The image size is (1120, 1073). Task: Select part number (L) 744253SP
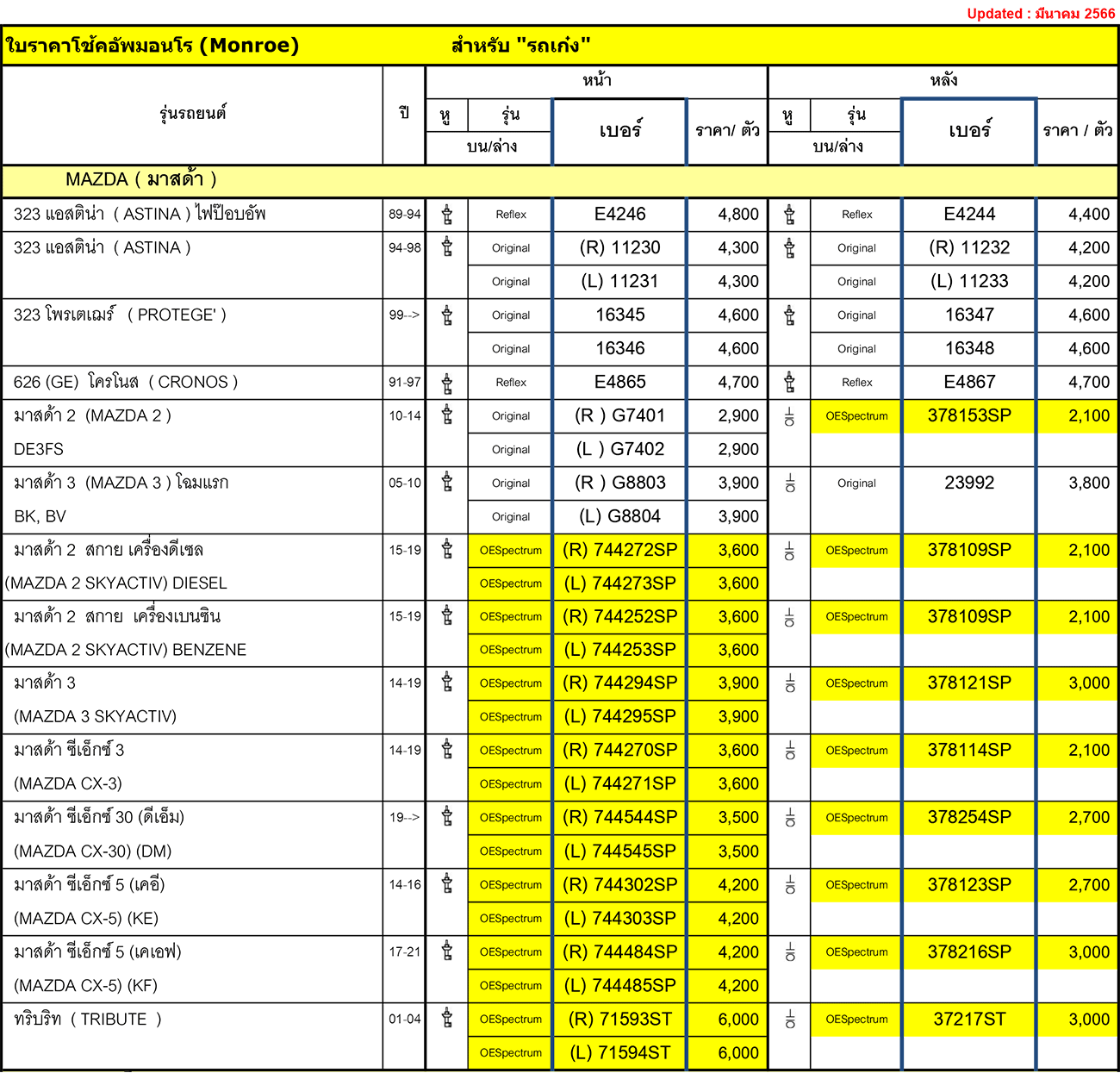click(x=620, y=650)
